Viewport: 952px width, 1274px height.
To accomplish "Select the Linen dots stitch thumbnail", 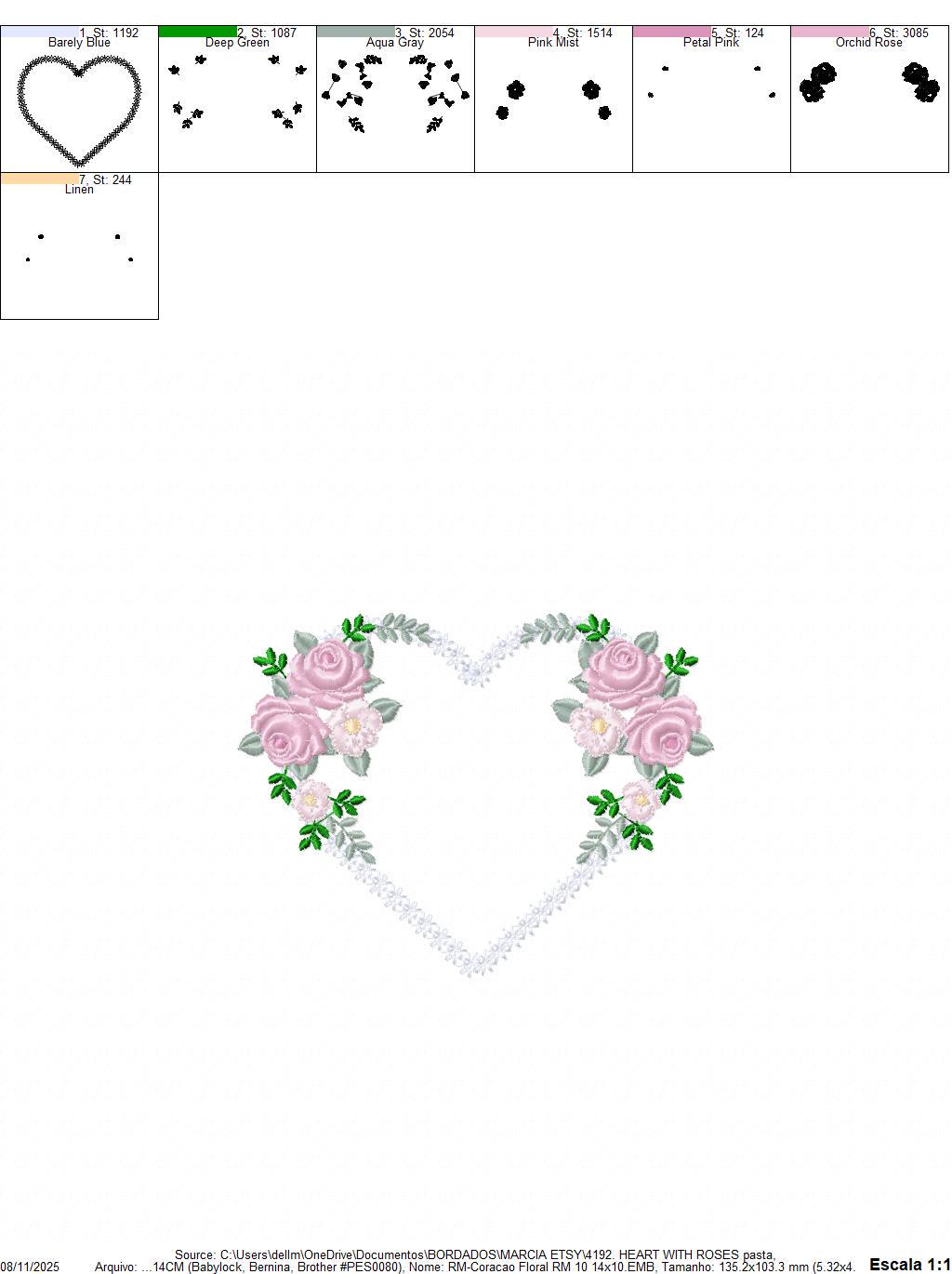I will 79,246.
